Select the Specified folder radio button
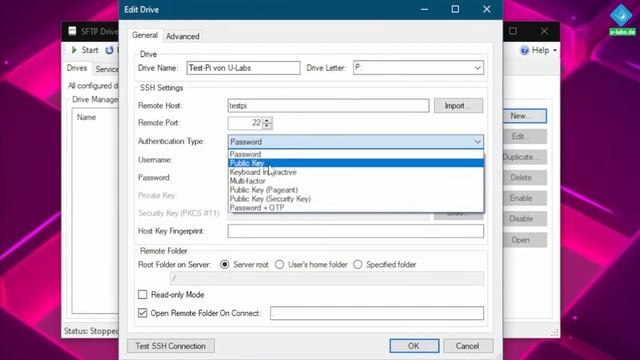 pos(358,264)
